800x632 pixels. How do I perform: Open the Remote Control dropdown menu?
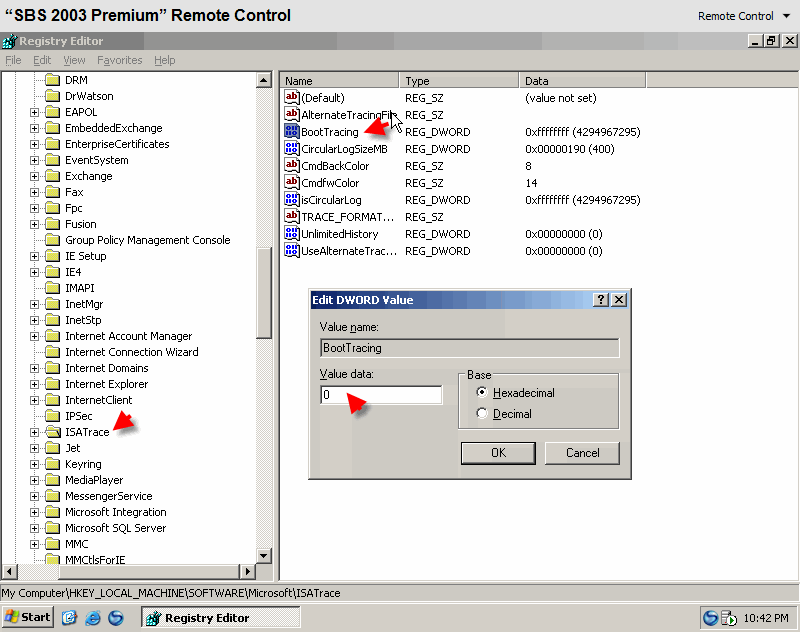(744, 16)
